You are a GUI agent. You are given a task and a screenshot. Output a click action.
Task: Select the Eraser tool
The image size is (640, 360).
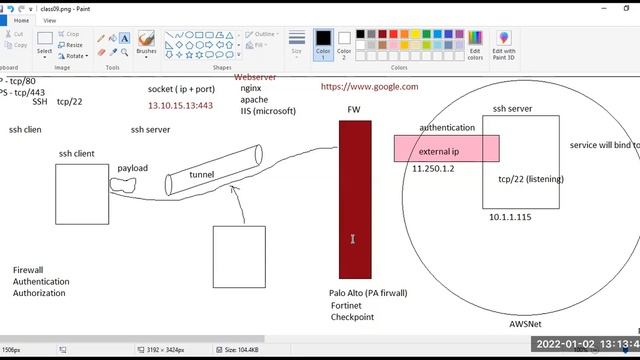click(101, 52)
